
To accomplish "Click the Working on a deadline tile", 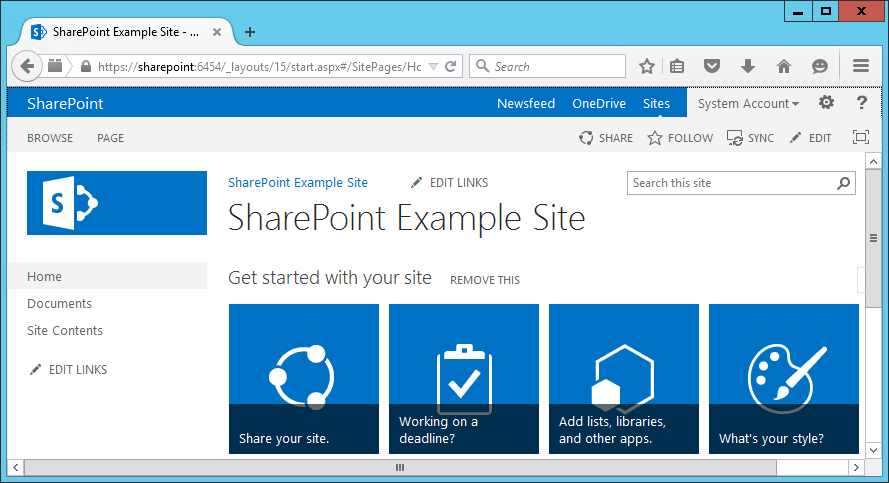I will (x=464, y=379).
